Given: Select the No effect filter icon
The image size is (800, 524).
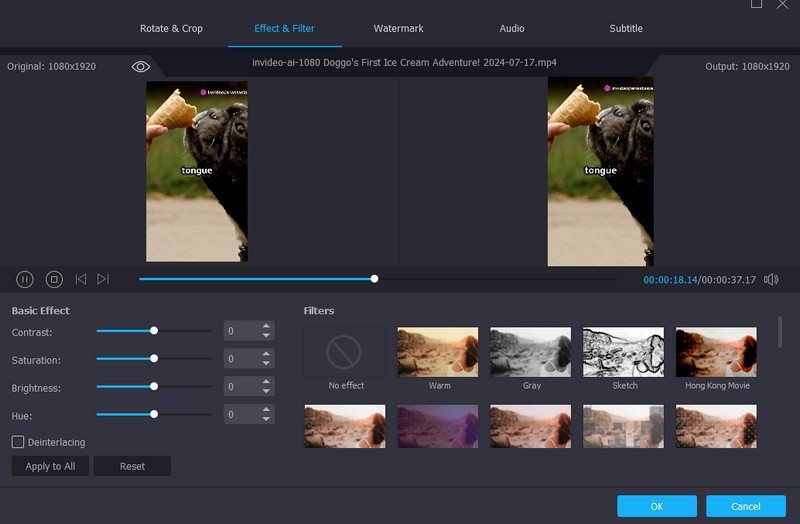Looking at the screenshot, I should [x=344, y=352].
